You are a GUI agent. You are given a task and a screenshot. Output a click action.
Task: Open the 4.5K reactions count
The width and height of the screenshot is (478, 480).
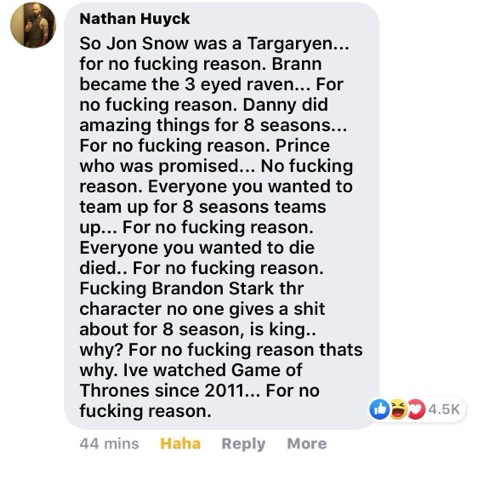444,409
